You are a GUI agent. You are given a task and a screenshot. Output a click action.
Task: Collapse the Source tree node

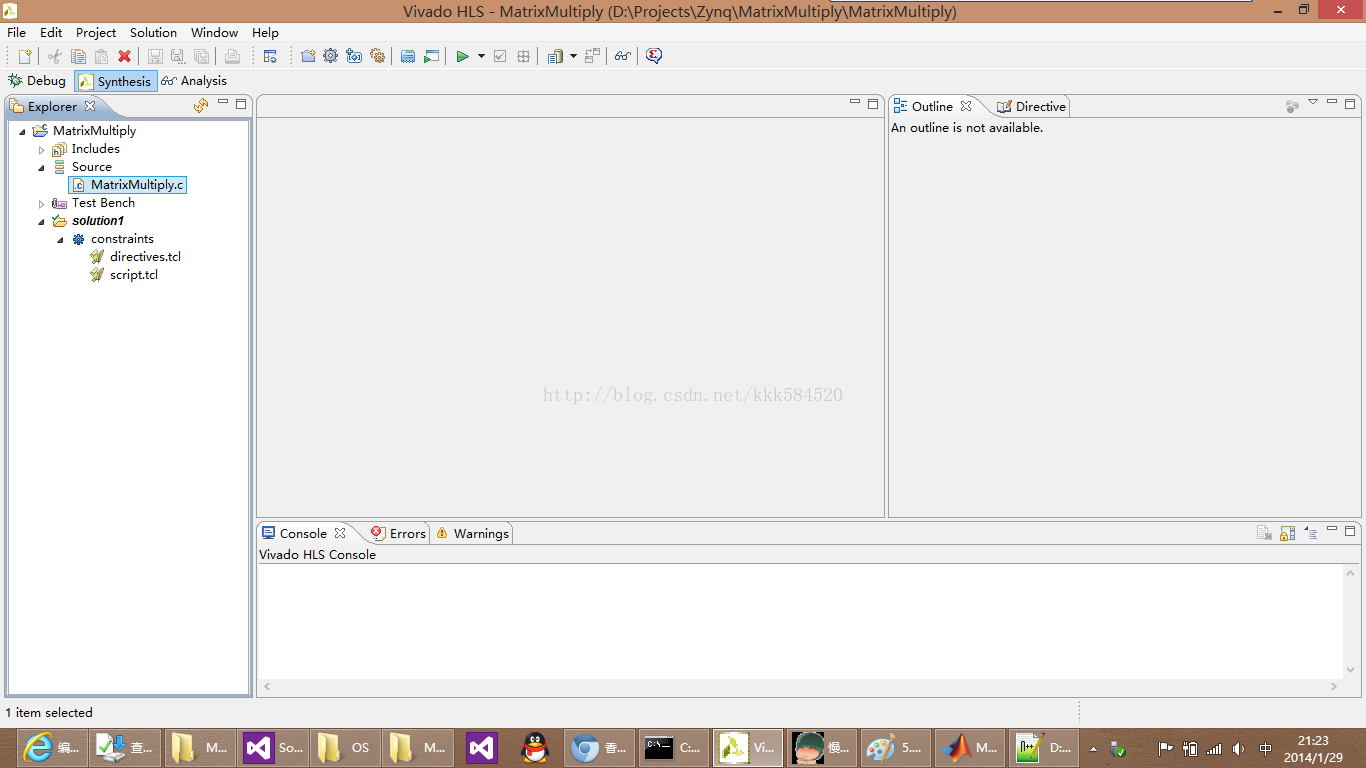tap(41, 167)
